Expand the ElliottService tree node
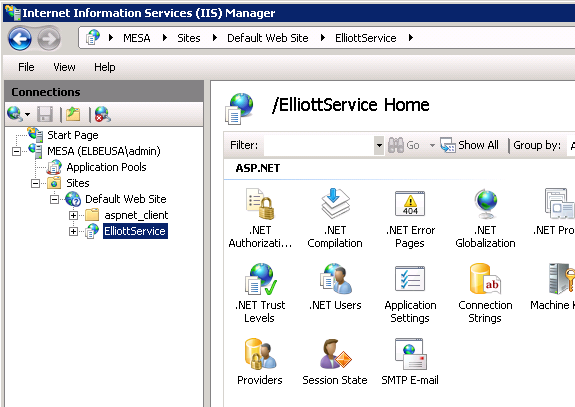The image size is (575, 407). pyautogui.click(x=74, y=231)
